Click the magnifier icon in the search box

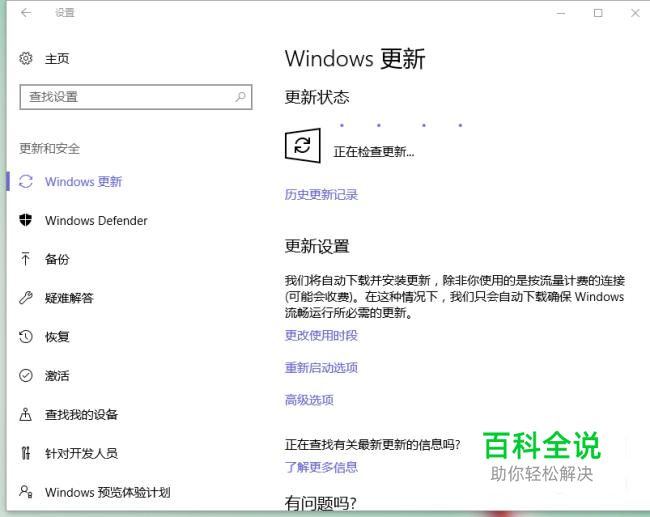point(240,97)
